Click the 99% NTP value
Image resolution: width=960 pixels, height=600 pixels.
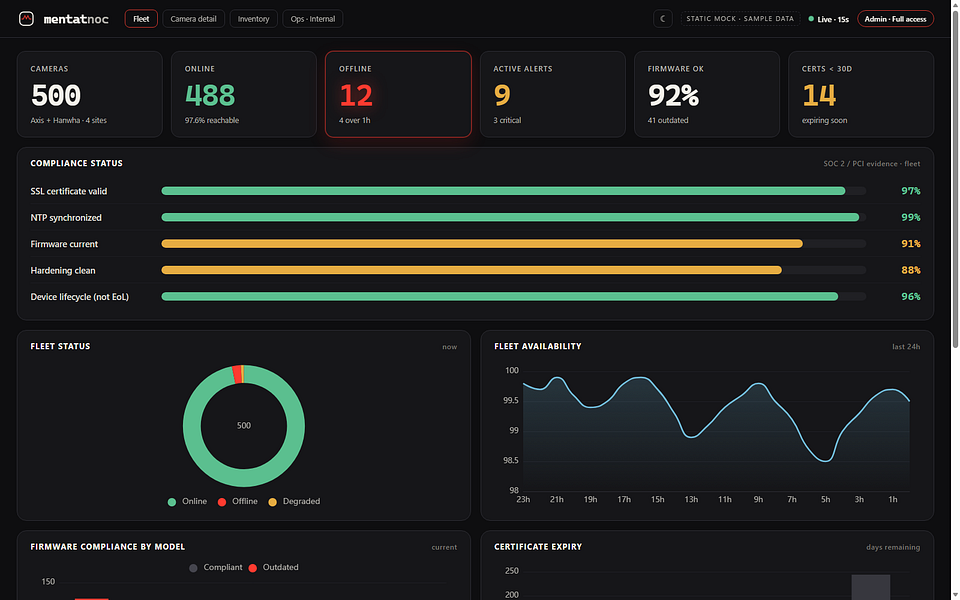[x=910, y=217]
